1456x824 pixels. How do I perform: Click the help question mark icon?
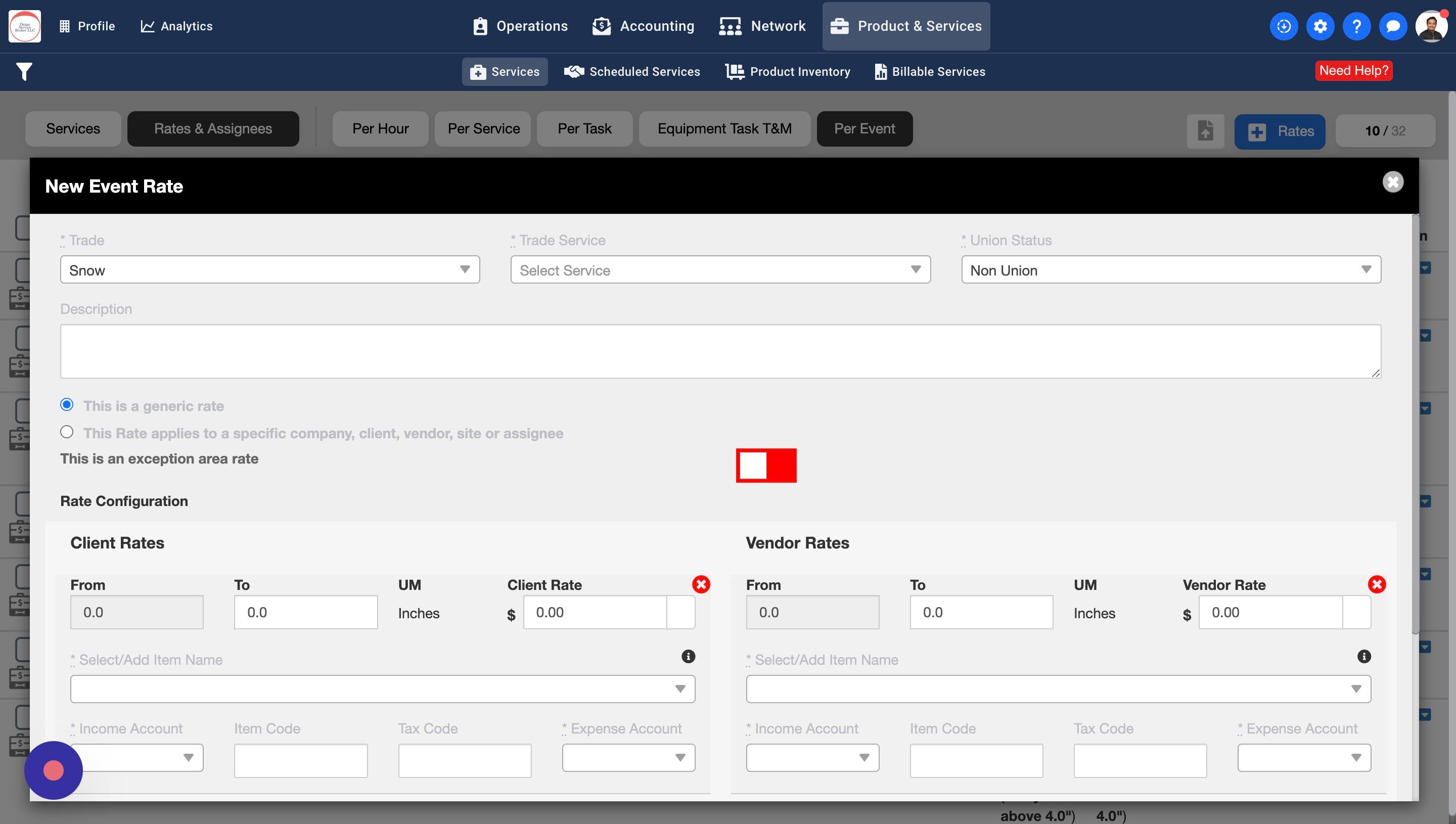coord(1356,26)
